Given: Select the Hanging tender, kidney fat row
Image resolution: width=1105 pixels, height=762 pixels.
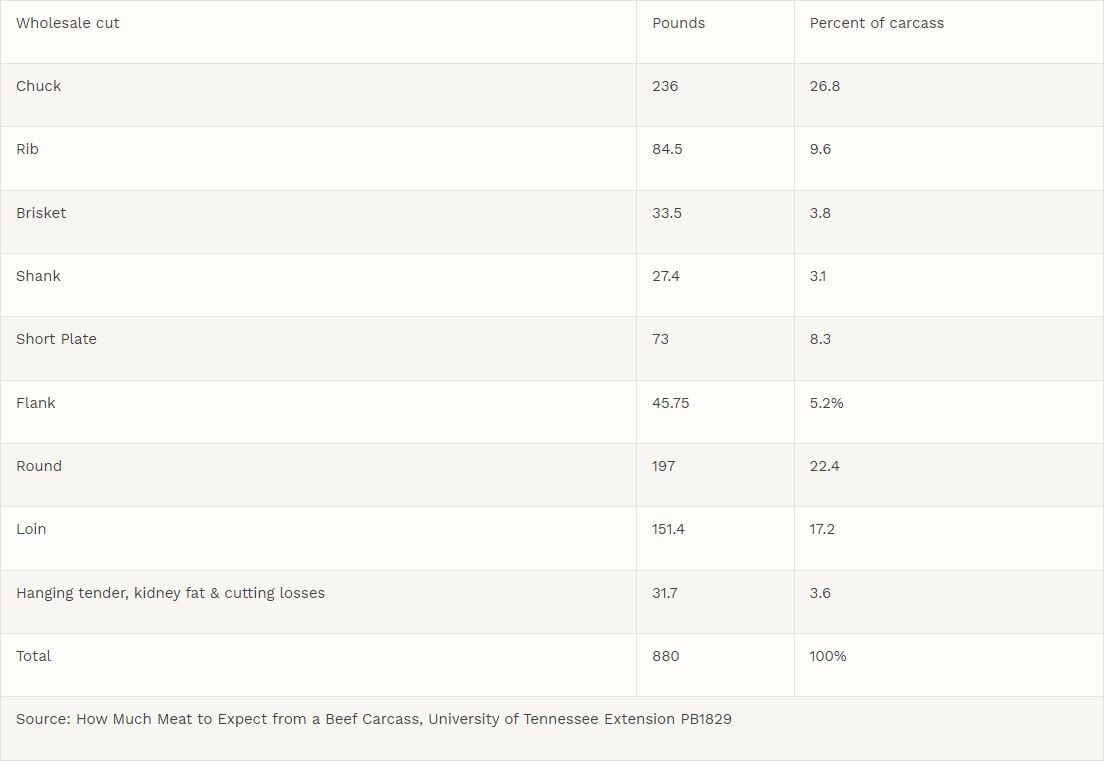Looking at the screenshot, I should [170, 593].
